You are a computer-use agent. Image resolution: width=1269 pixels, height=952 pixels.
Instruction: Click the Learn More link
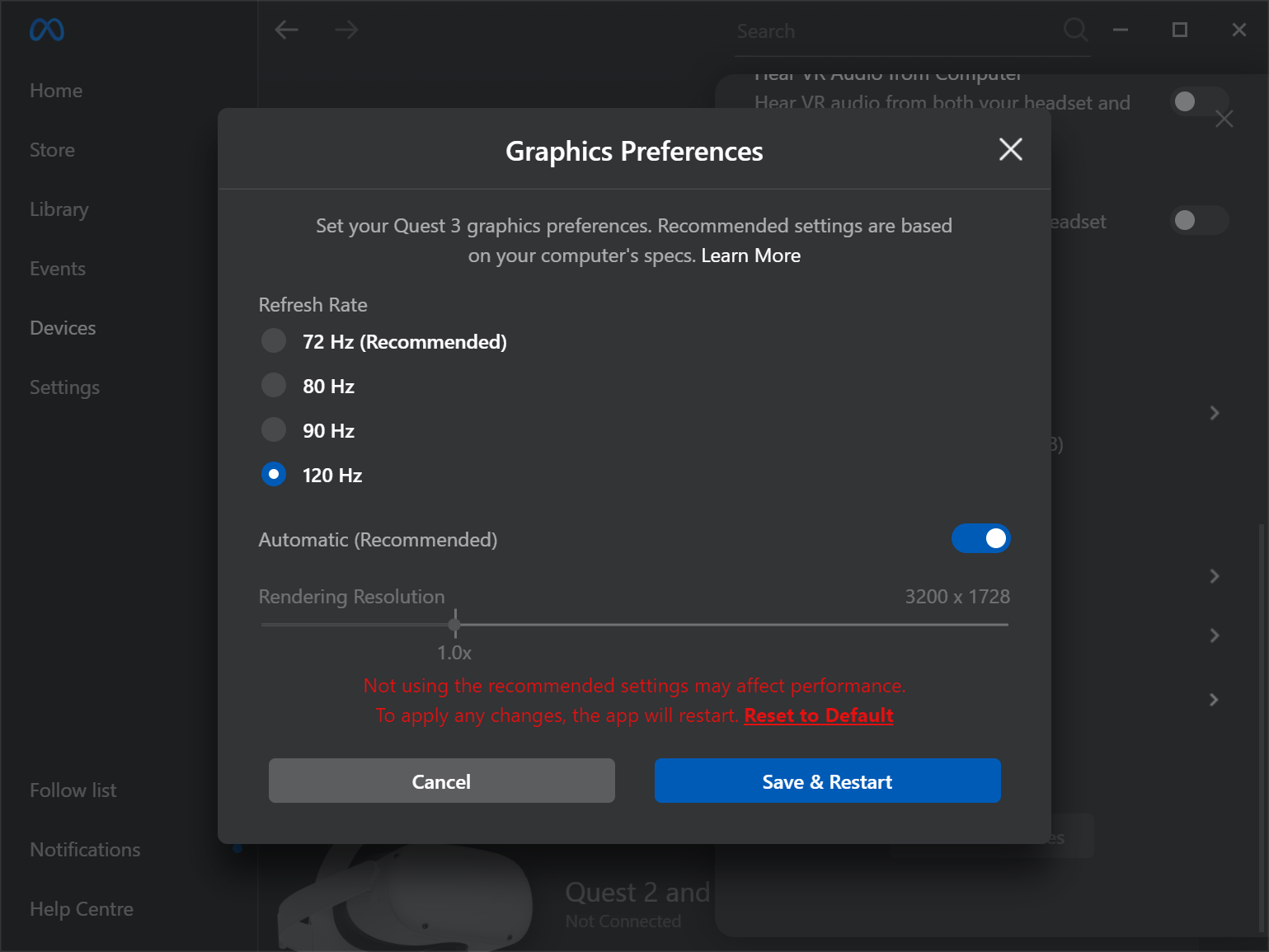750,256
